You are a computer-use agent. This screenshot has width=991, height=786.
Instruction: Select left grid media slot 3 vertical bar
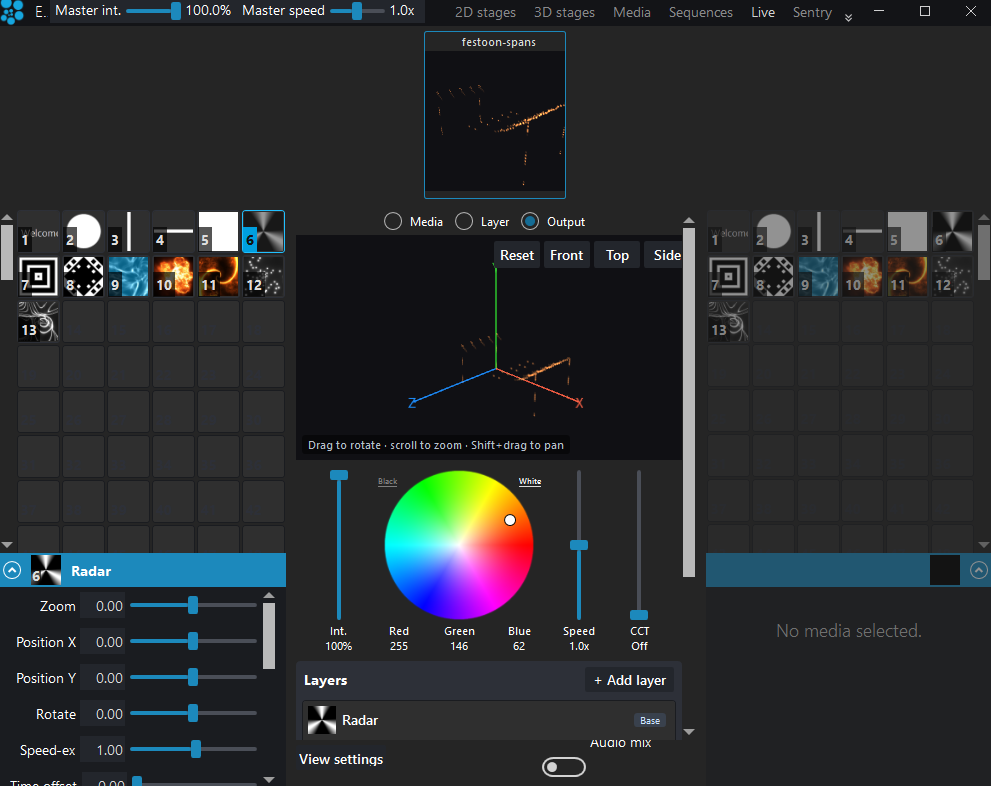pos(128,231)
